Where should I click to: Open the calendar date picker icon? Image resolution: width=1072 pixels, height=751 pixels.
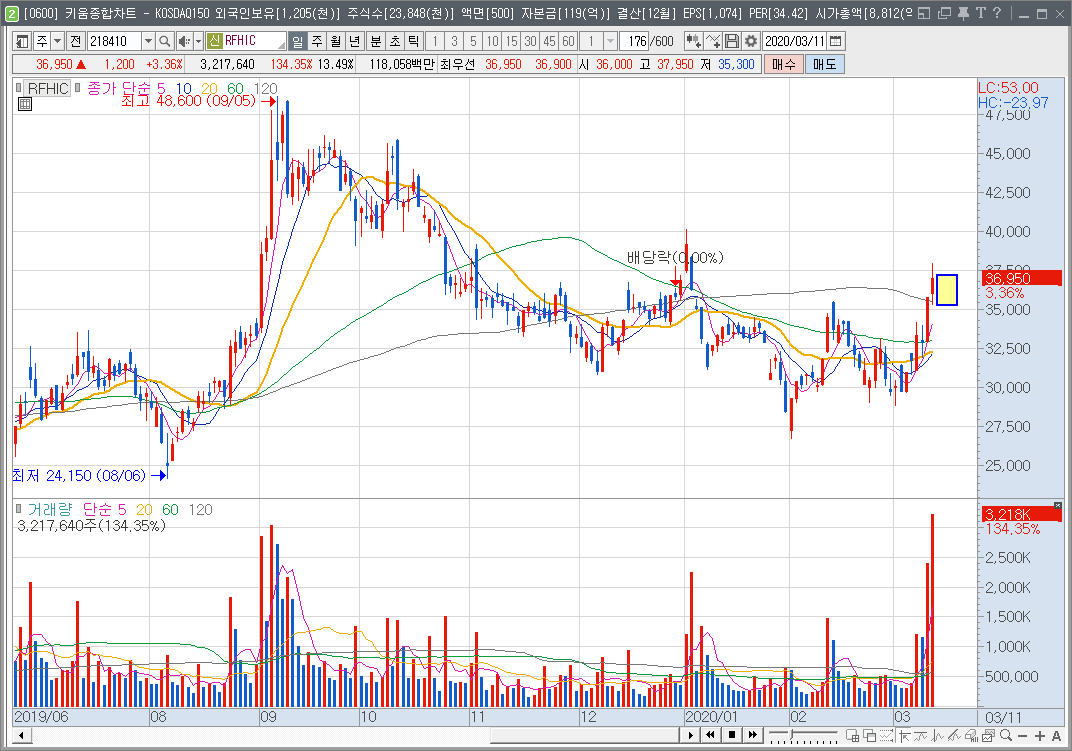coord(835,42)
